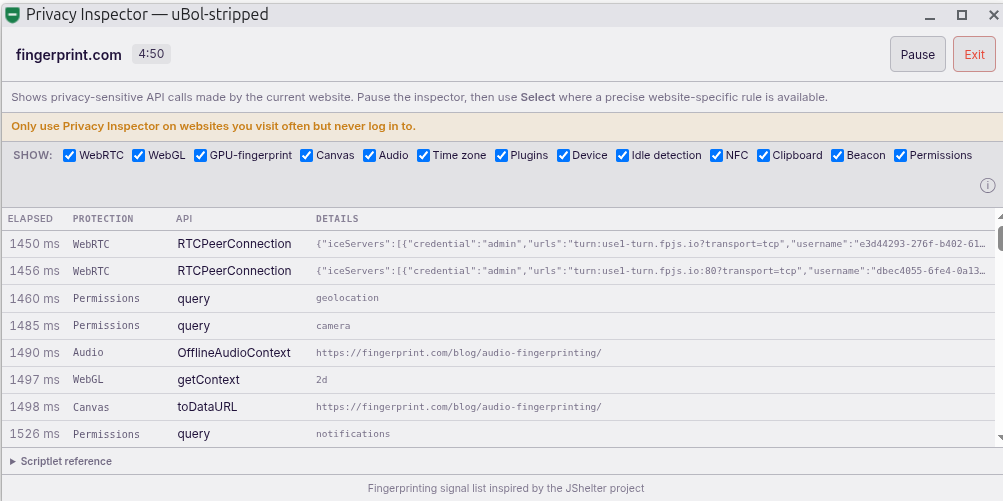Toggle the Canvas filter checkbox
The width and height of the screenshot is (1003, 501).
click(x=306, y=155)
